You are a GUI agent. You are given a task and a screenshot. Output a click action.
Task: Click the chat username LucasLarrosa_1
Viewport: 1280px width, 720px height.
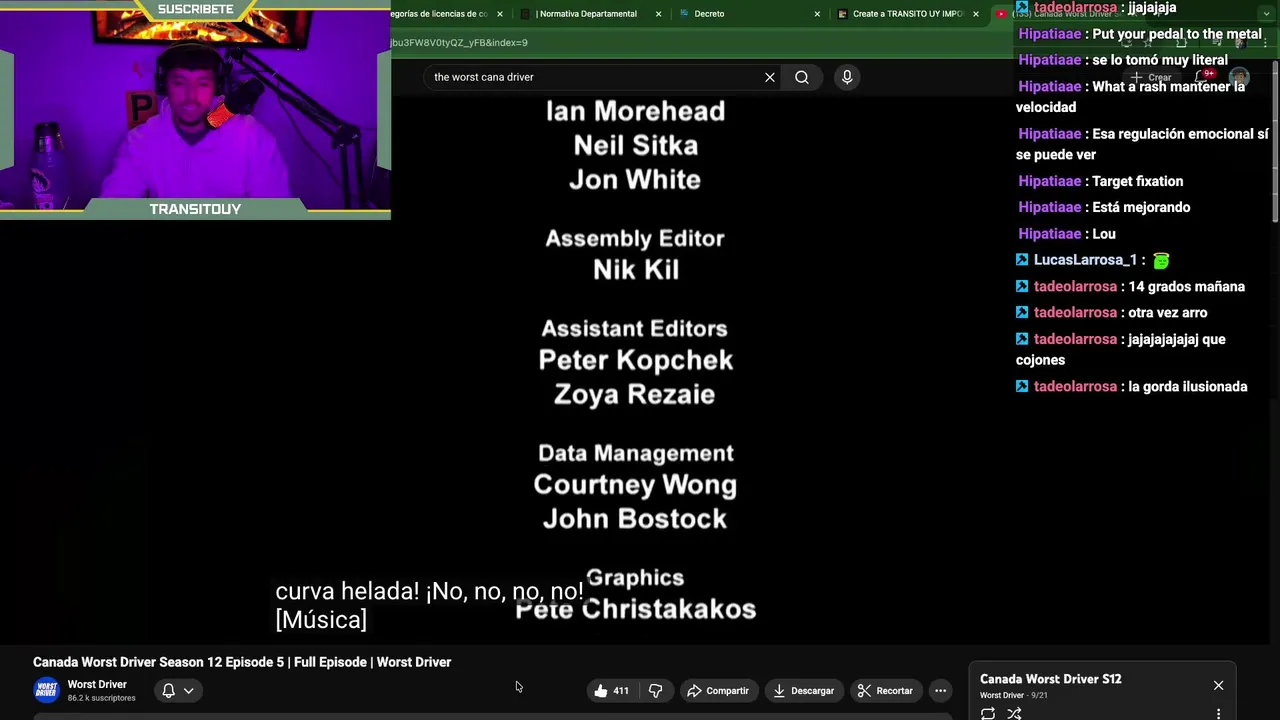(x=1085, y=260)
